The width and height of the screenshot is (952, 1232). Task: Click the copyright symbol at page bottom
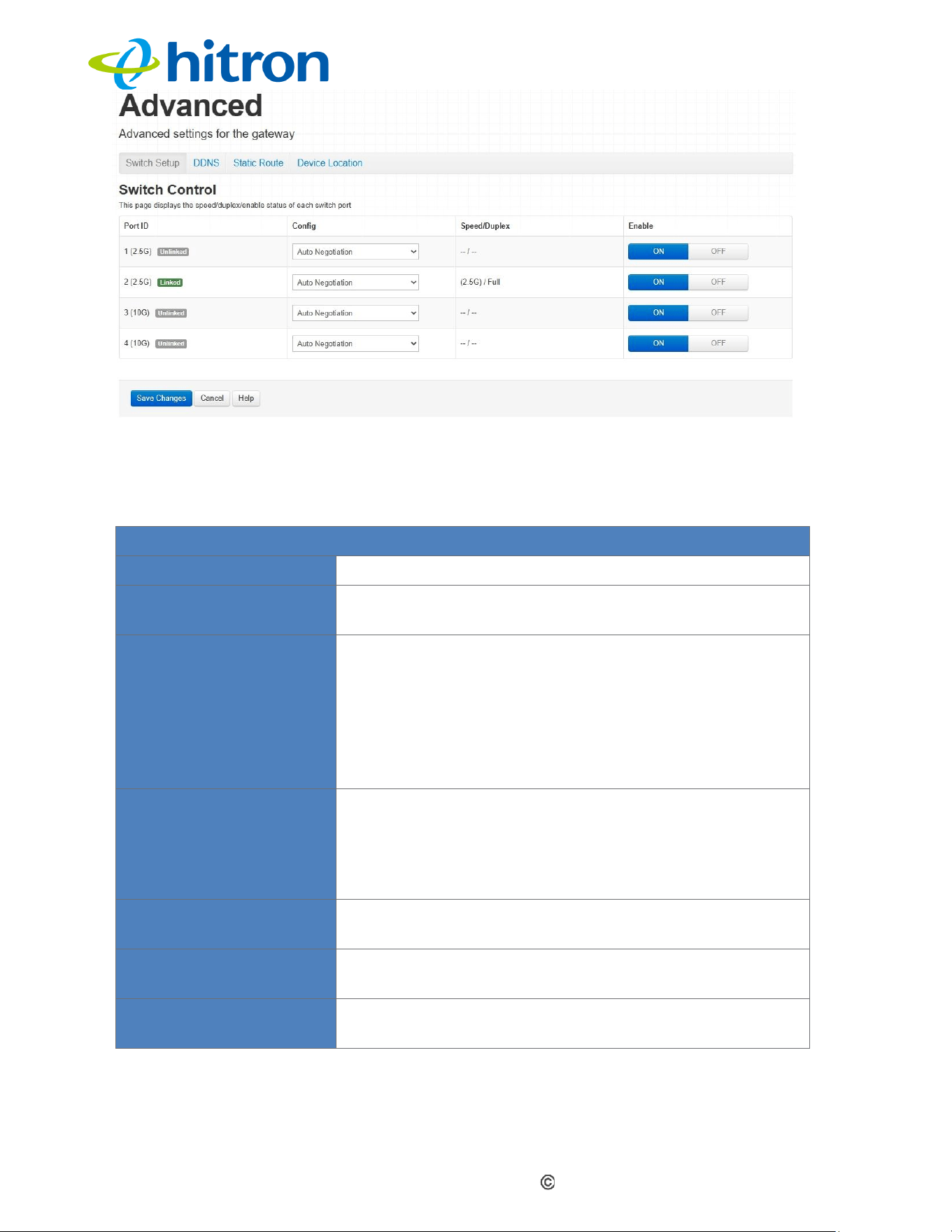tap(548, 1182)
